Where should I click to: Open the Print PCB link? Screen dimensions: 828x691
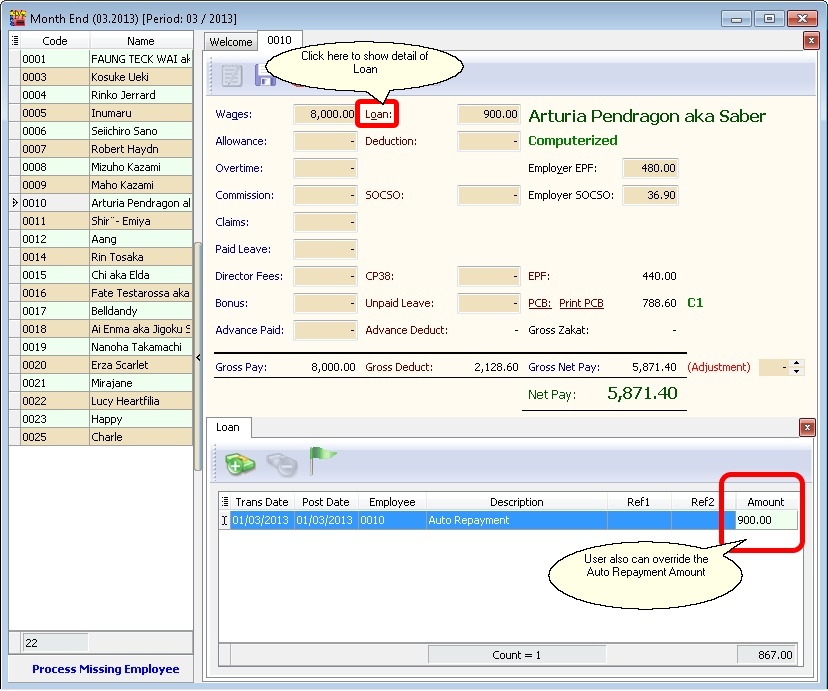pos(581,303)
